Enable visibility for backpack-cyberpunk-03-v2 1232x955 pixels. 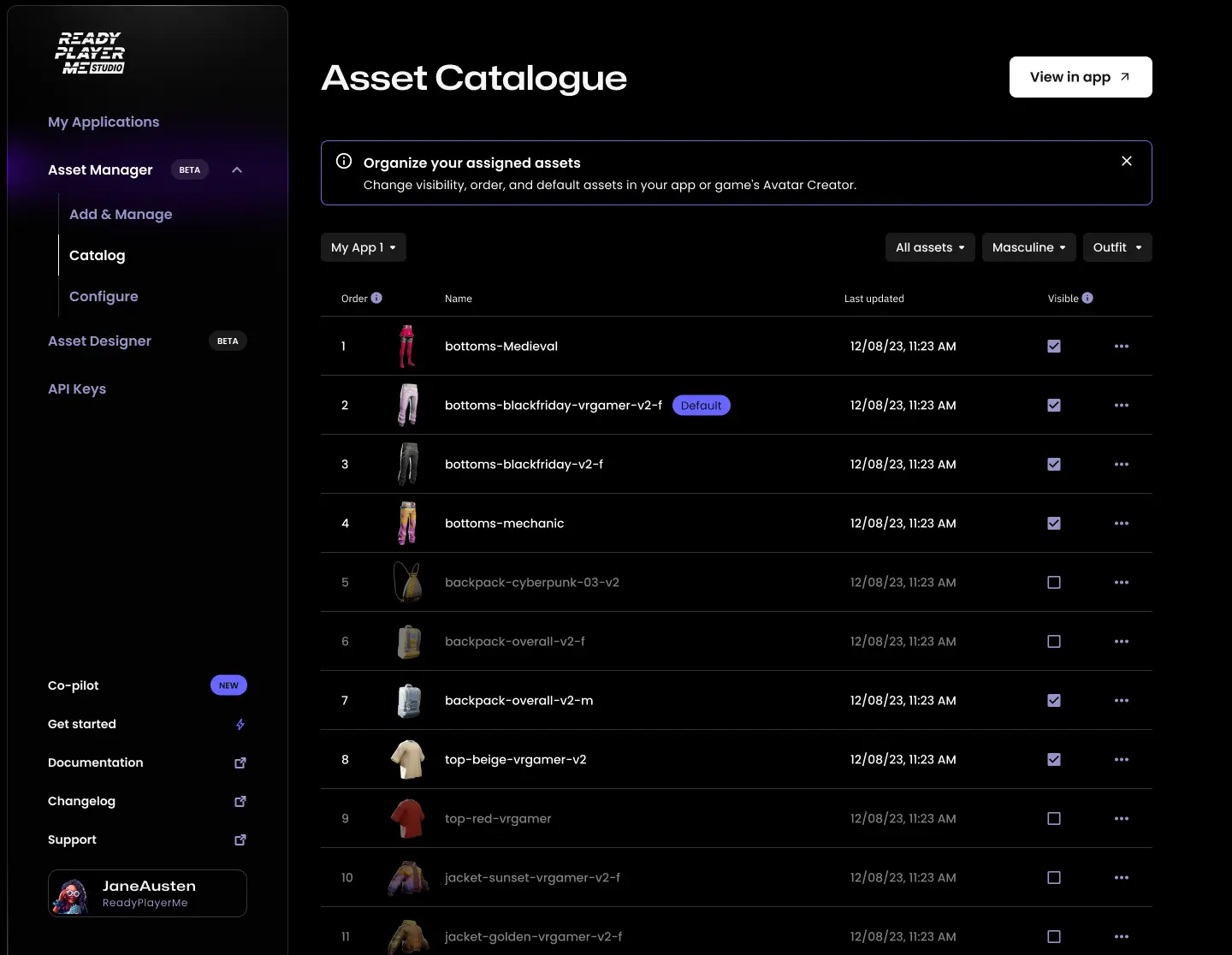pyautogui.click(x=1054, y=583)
